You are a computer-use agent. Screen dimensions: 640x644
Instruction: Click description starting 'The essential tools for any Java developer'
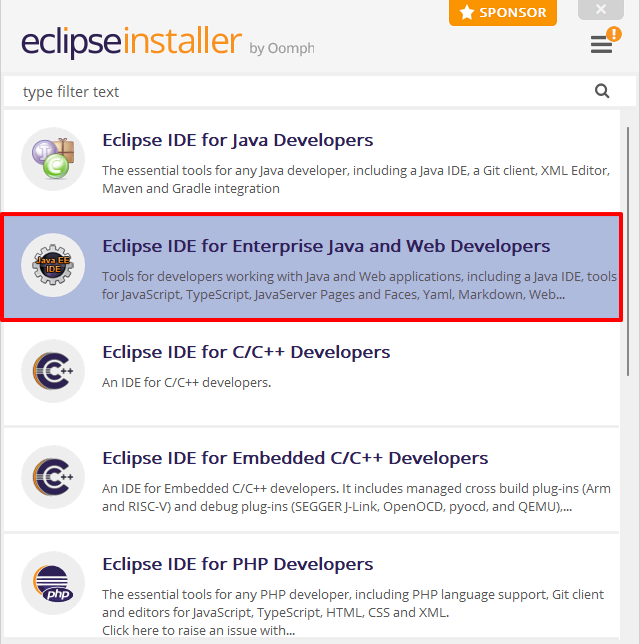click(356, 179)
